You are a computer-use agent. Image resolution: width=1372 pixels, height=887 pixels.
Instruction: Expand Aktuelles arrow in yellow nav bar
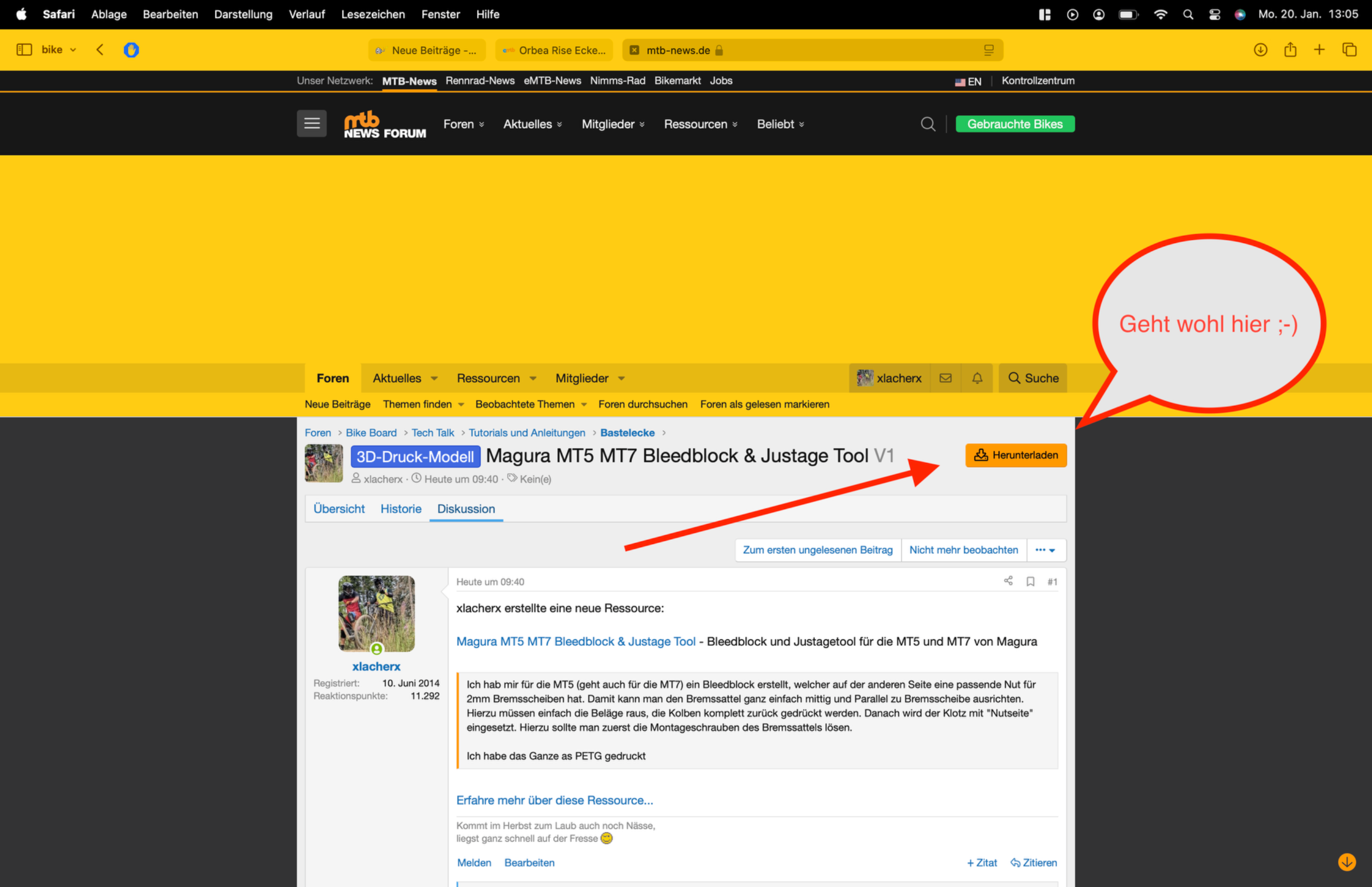pos(434,379)
